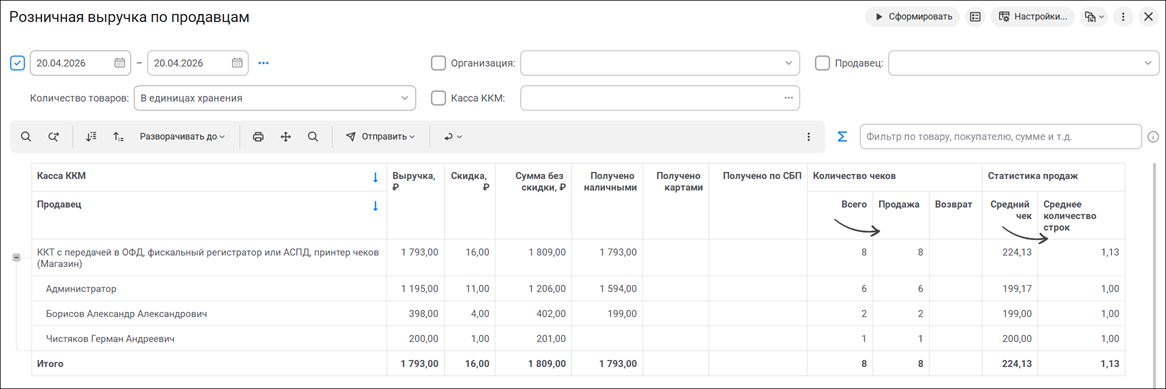The height and width of the screenshot is (389, 1166).
Task: Enable the Организация filter checkbox
Action: coord(439,63)
